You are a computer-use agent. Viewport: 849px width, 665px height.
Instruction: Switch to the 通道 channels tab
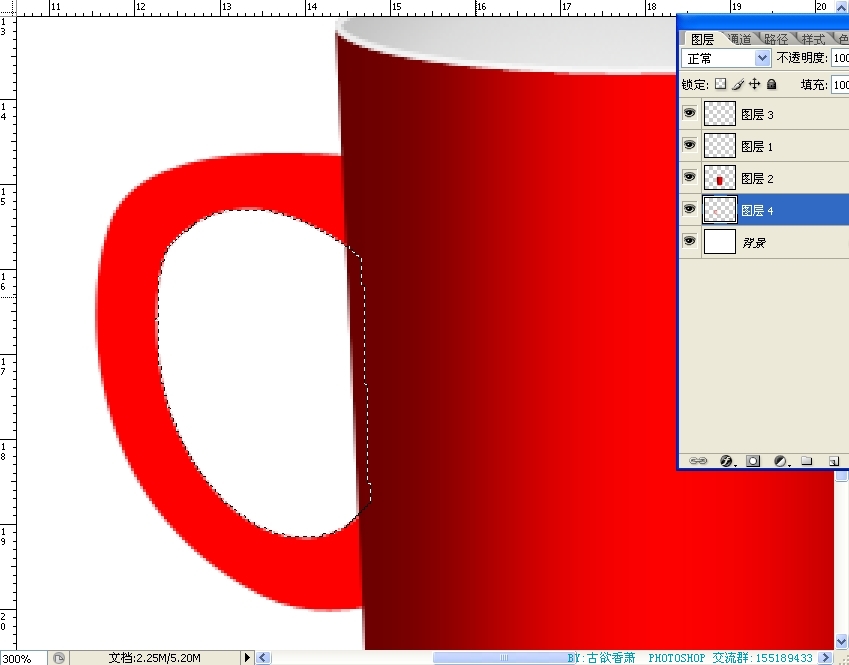click(x=739, y=39)
